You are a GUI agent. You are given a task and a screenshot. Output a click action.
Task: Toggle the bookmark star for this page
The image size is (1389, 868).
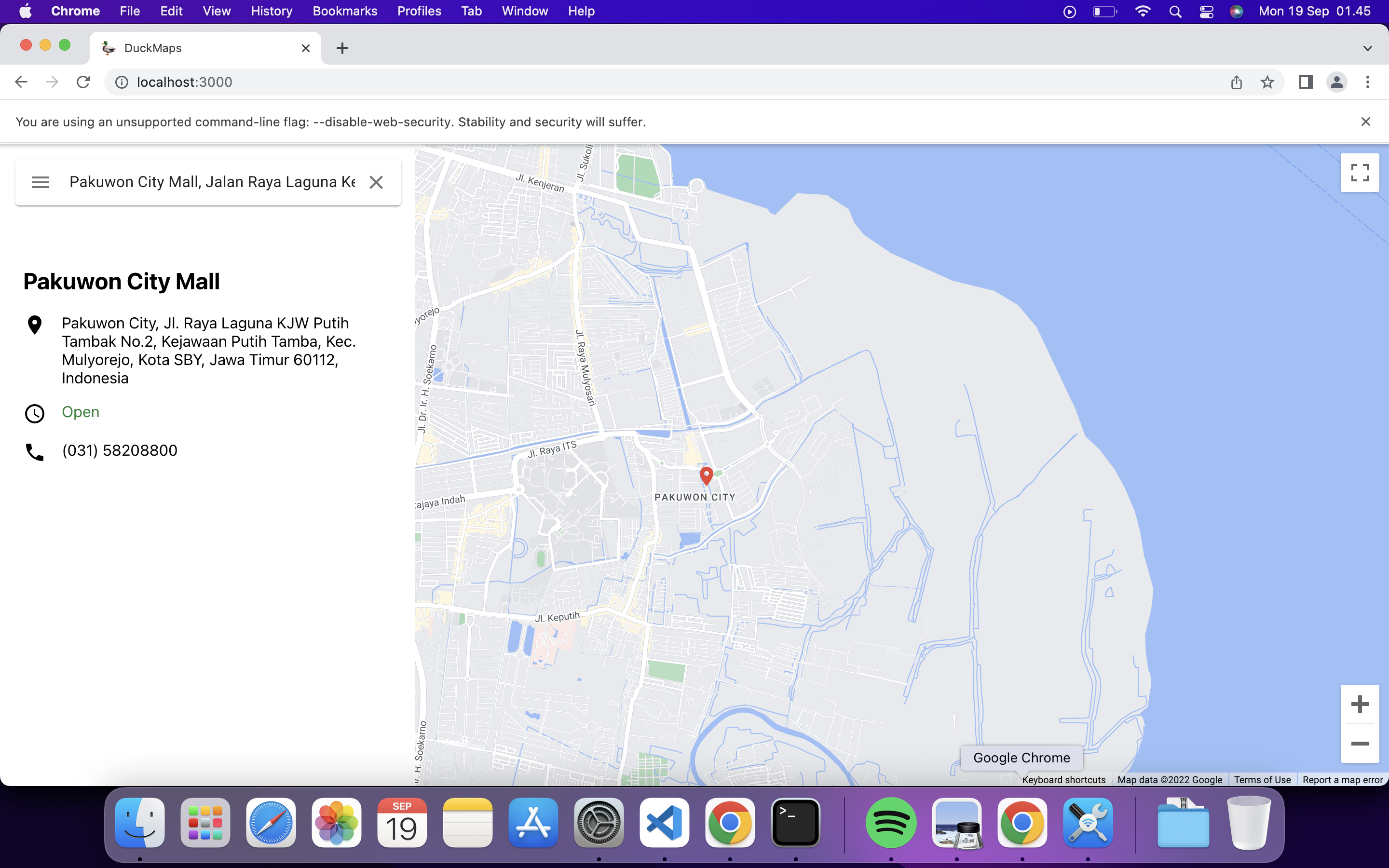[1267, 81]
